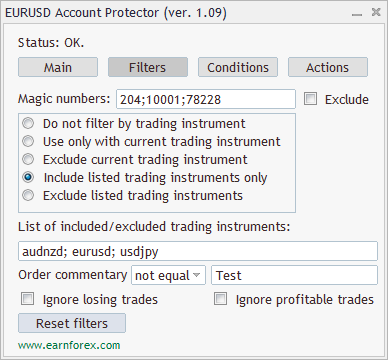Image resolution: width=388 pixels, height=360 pixels.
Task: Enable the Exclude magic numbers checkbox
Action: (x=310, y=99)
